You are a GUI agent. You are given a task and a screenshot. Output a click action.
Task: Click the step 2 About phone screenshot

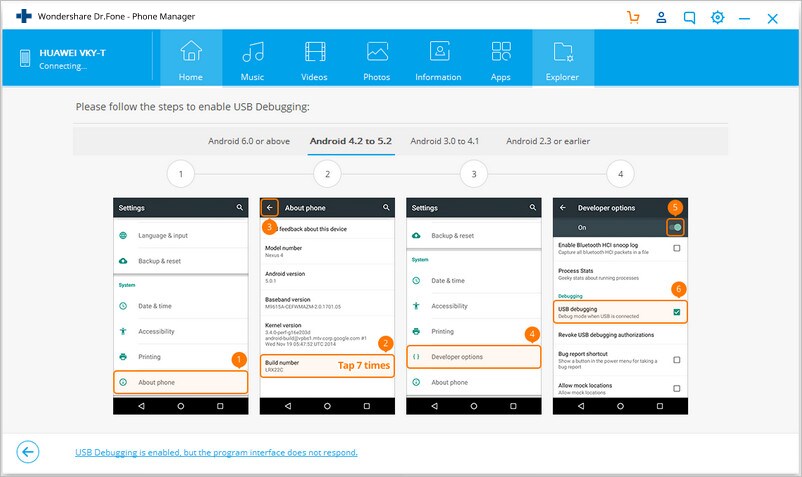tap(327, 306)
